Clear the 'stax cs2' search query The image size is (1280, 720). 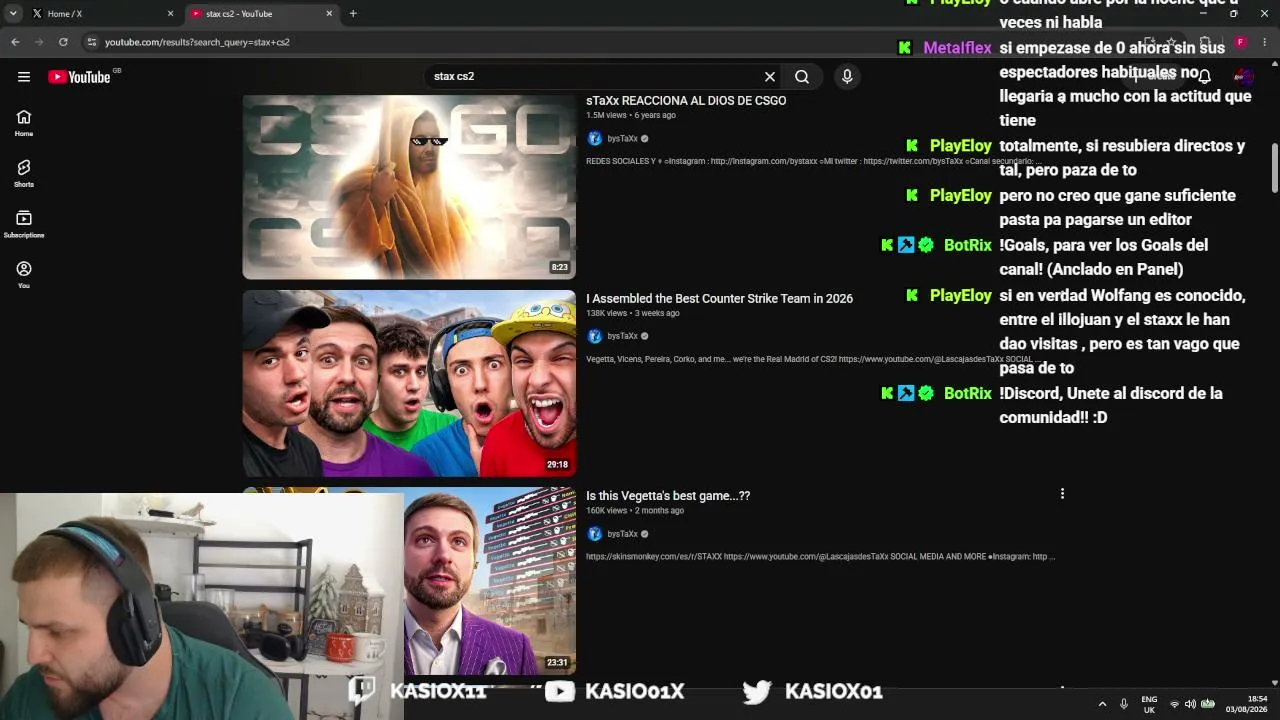pos(770,77)
